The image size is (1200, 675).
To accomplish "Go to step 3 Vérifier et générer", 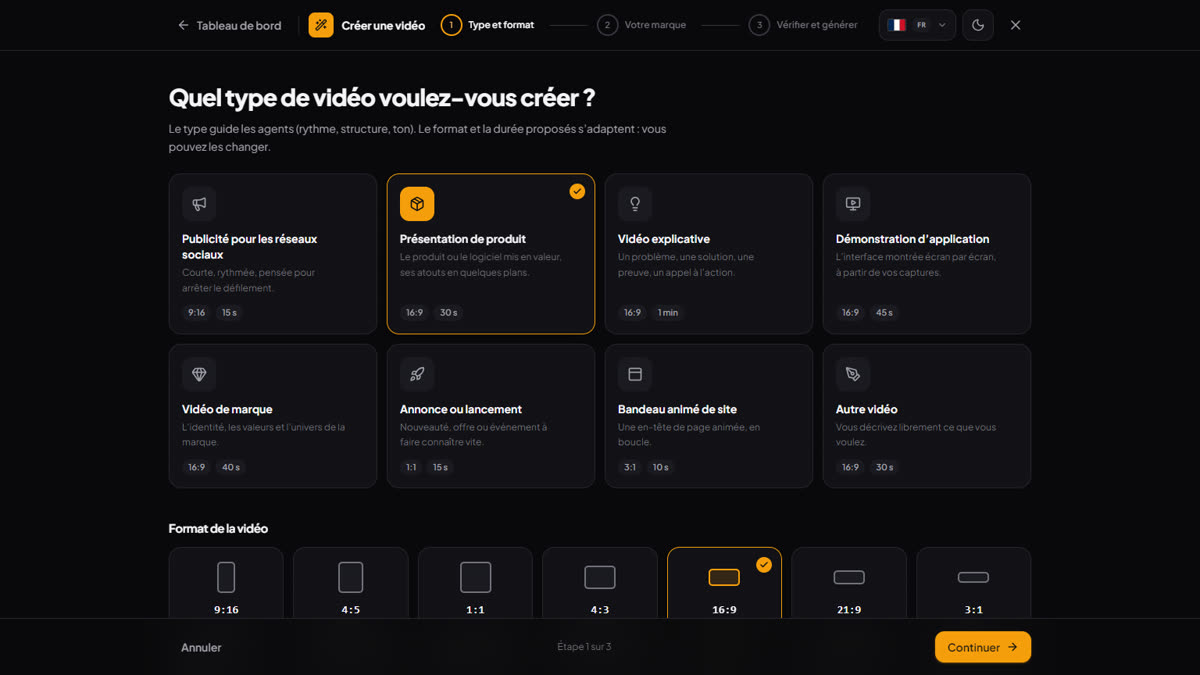I will tap(803, 25).
